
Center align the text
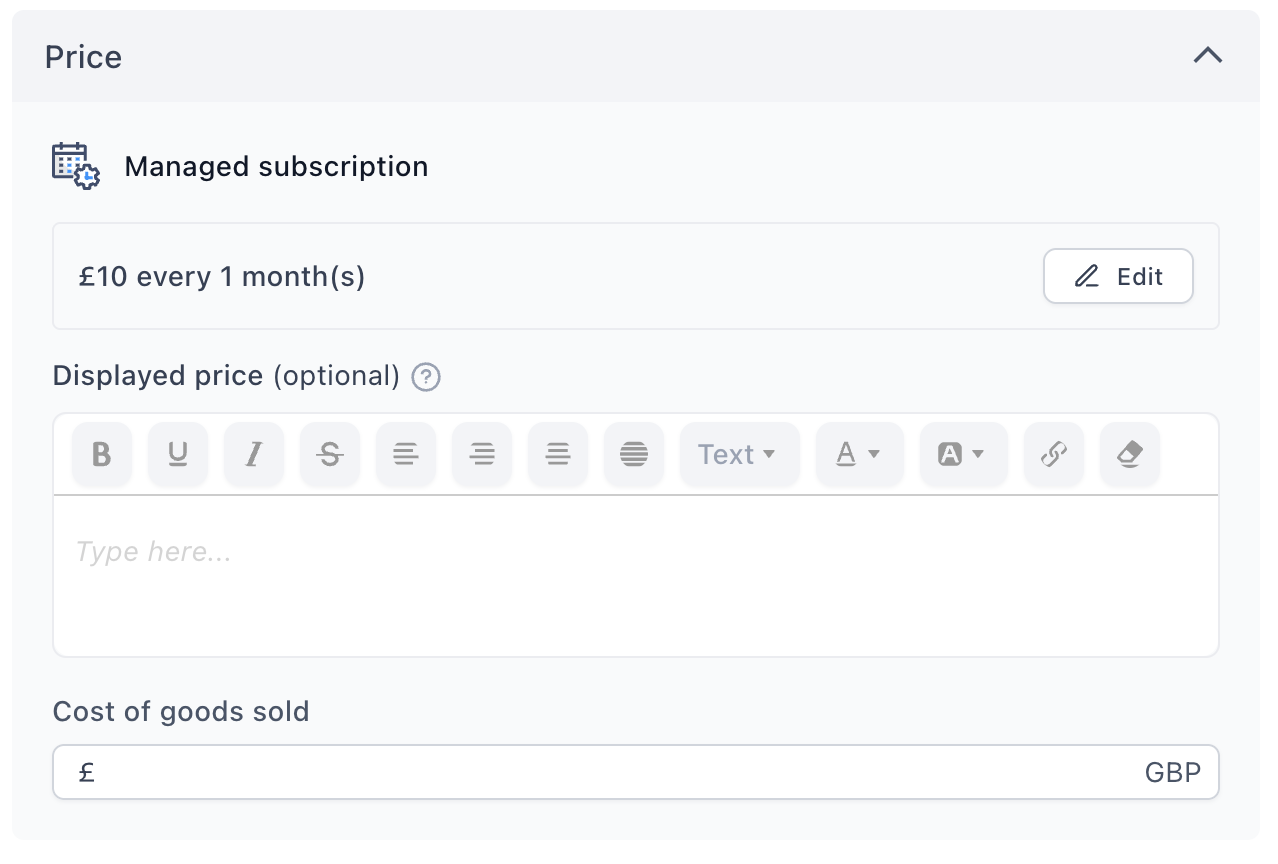click(558, 454)
